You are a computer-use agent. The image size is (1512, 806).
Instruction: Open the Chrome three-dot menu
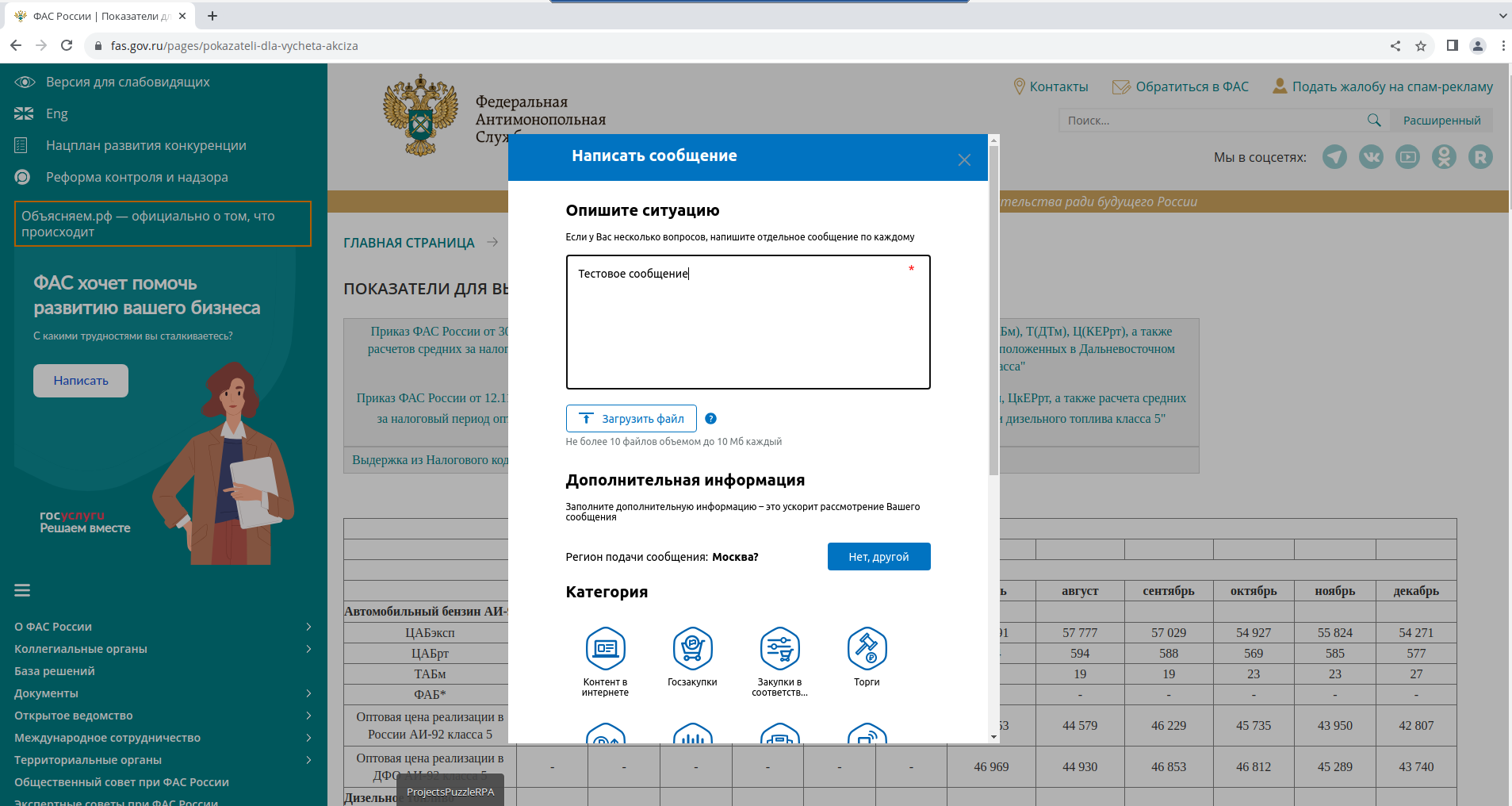point(1502,45)
